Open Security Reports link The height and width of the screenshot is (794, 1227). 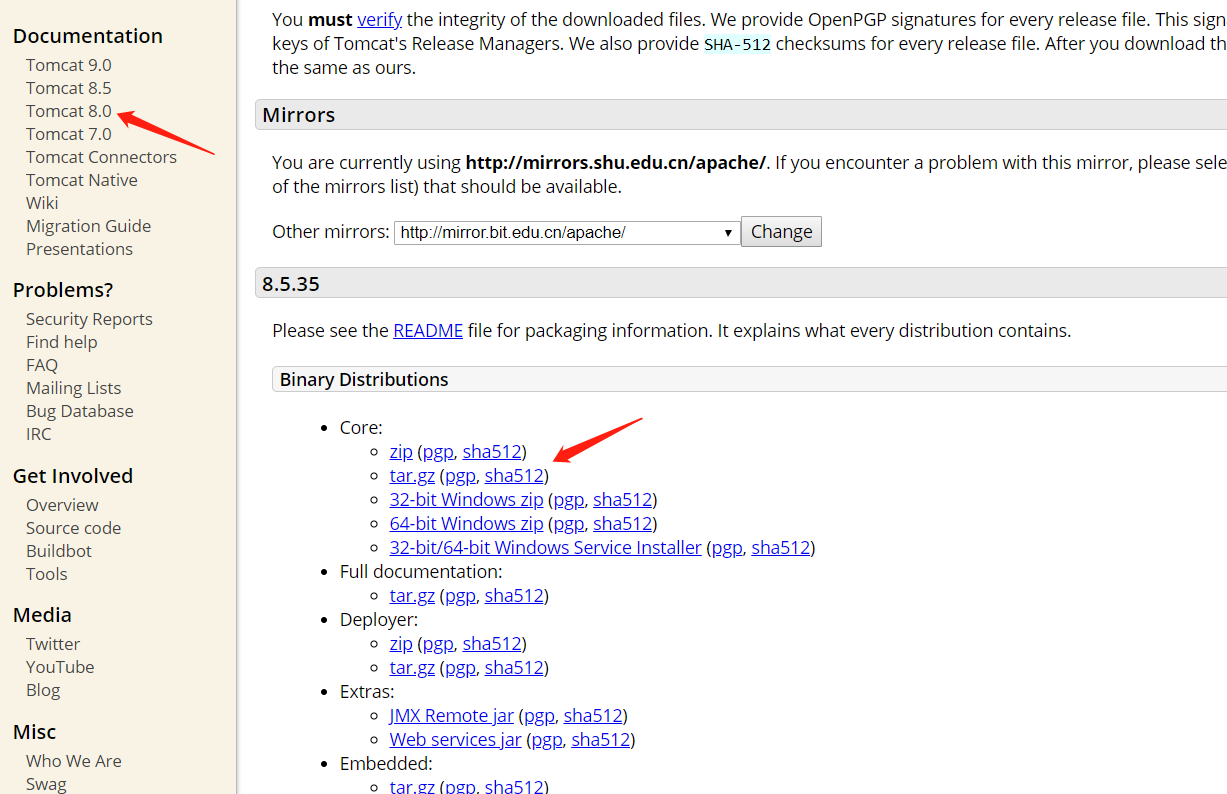(x=89, y=319)
